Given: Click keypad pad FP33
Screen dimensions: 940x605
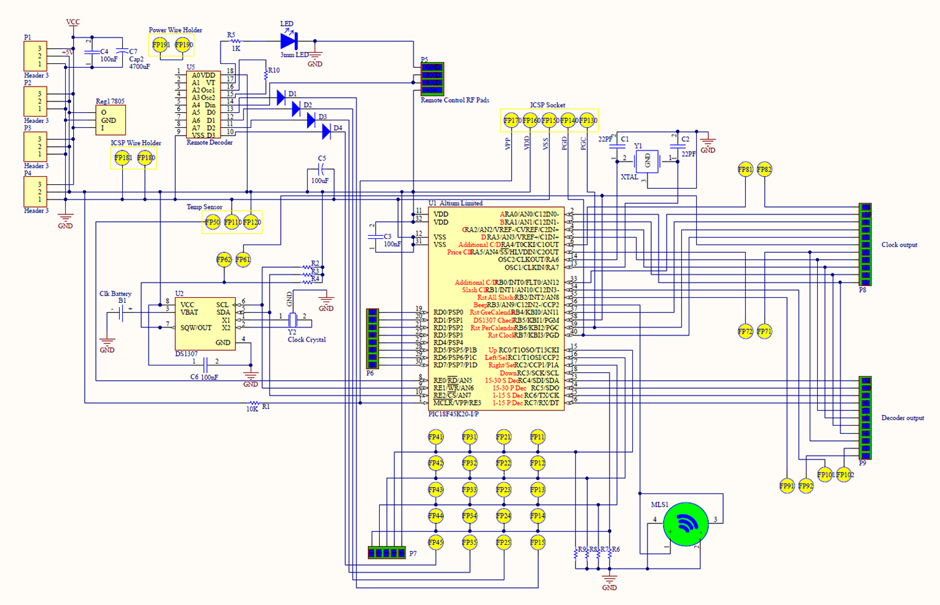Looking at the screenshot, I should [x=470, y=490].
